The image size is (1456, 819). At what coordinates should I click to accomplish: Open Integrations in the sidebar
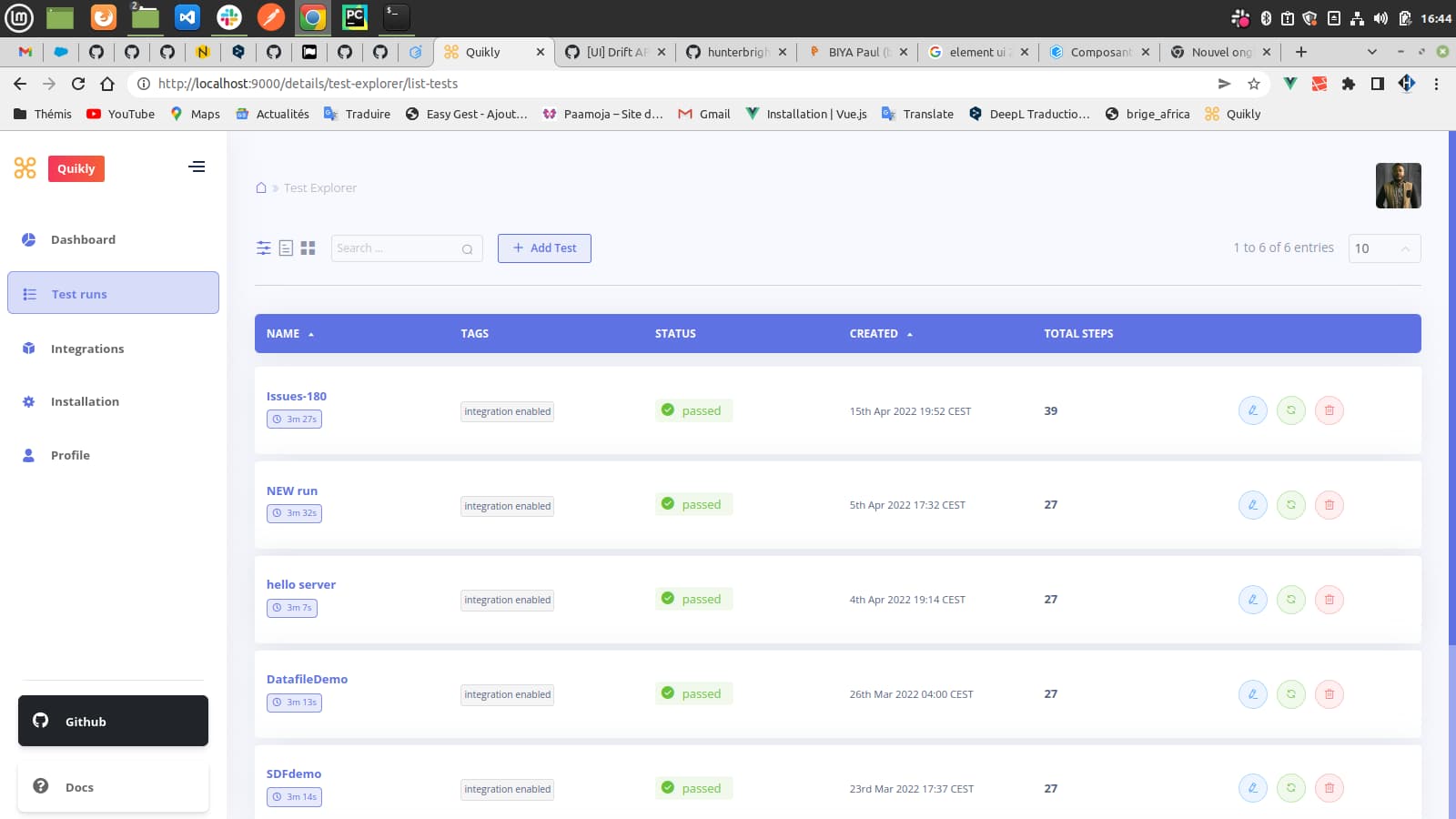coord(87,349)
